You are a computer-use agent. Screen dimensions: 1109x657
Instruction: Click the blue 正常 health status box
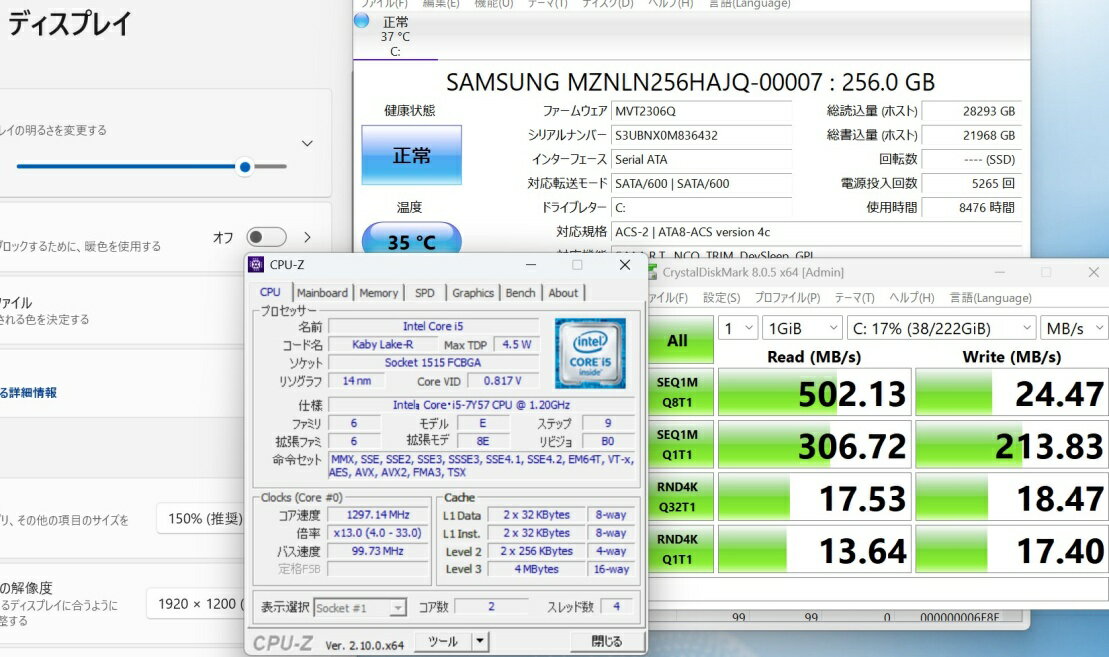(x=411, y=156)
